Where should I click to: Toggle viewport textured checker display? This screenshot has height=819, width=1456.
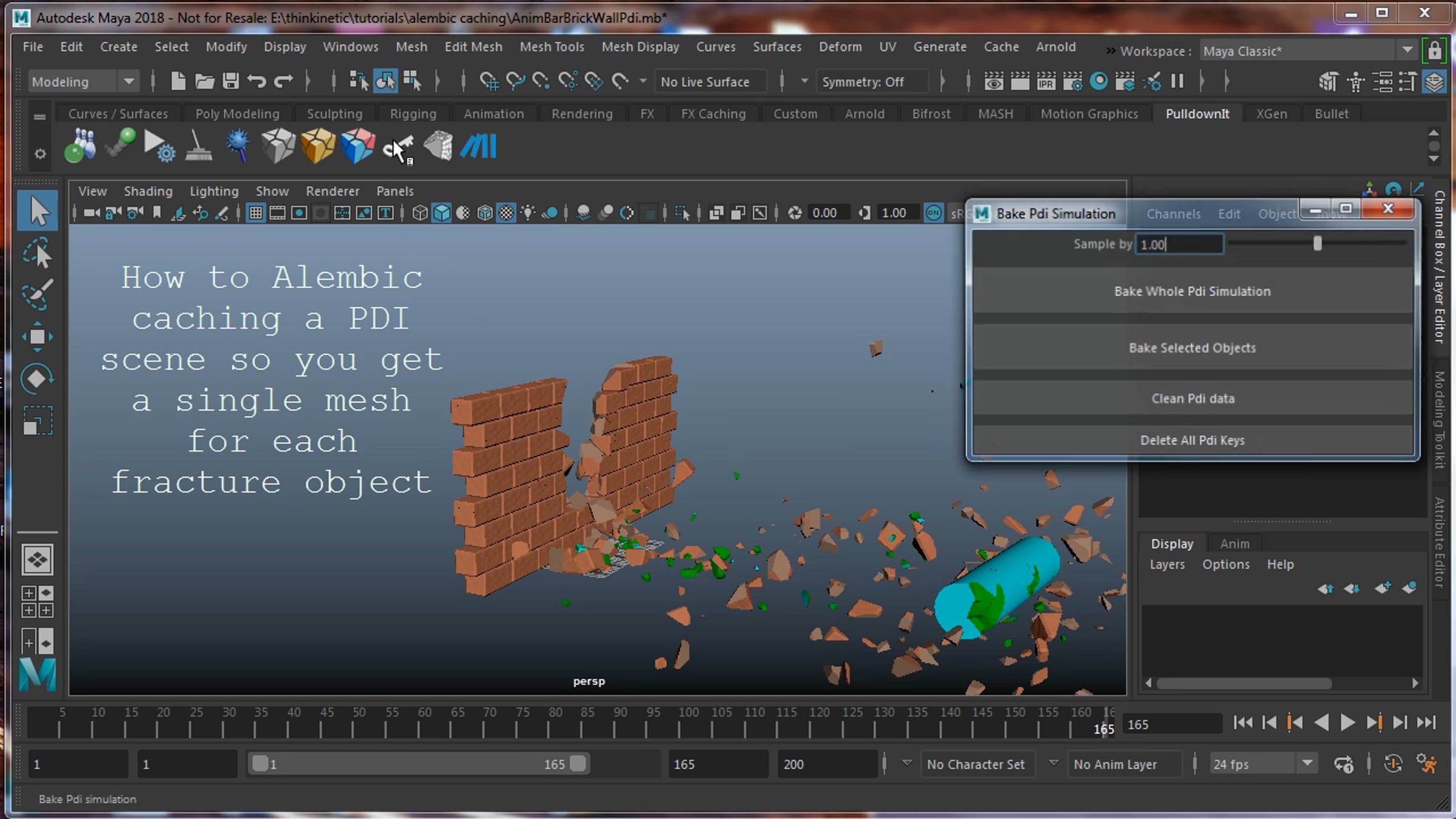[x=506, y=213]
